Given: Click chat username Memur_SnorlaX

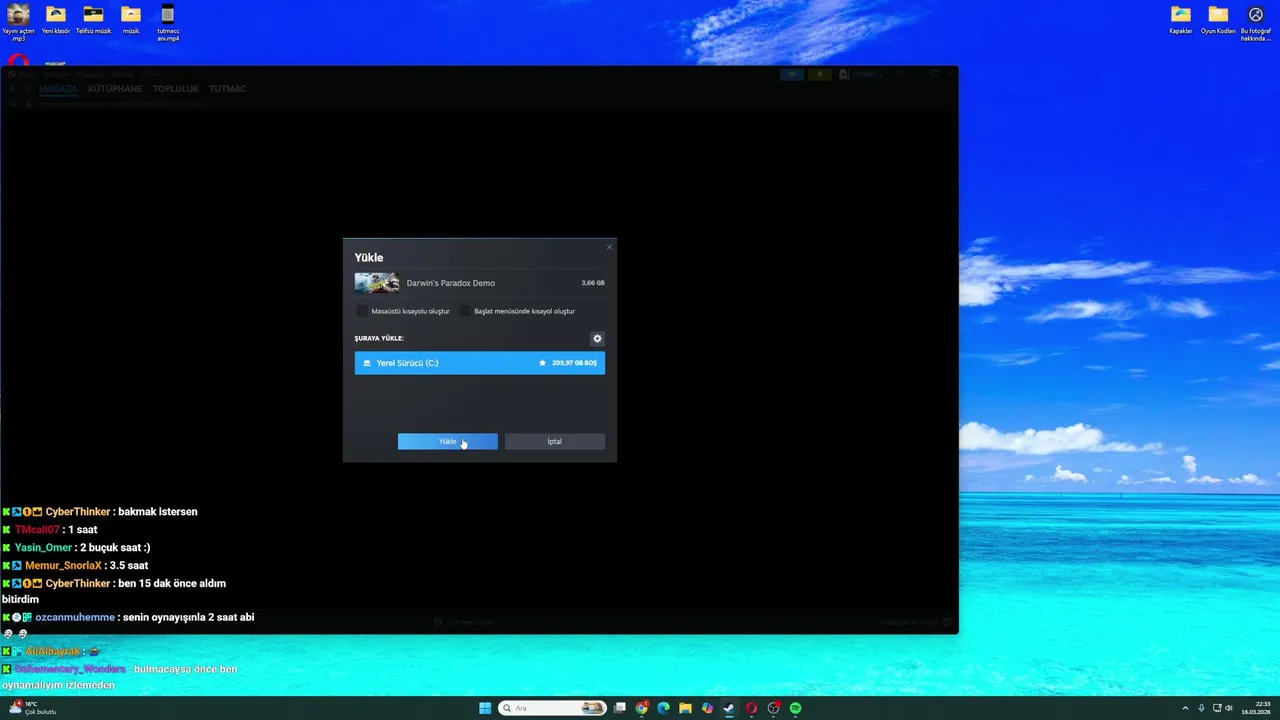Looking at the screenshot, I should [63, 566].
